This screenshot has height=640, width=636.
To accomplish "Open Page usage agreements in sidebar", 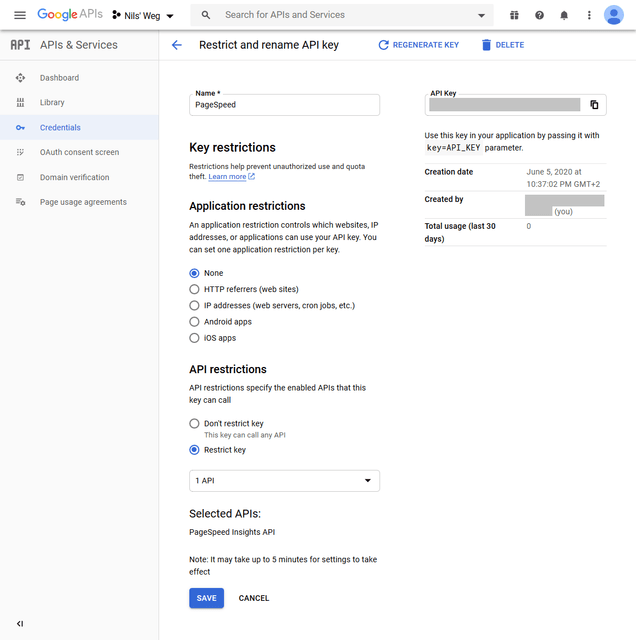I will click(x=79, y=202).
